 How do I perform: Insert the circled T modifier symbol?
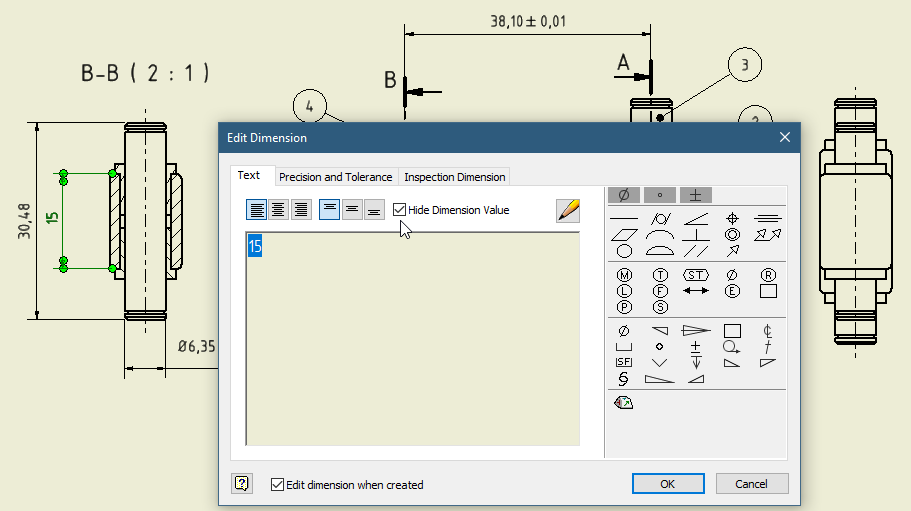tap(660, 275)
